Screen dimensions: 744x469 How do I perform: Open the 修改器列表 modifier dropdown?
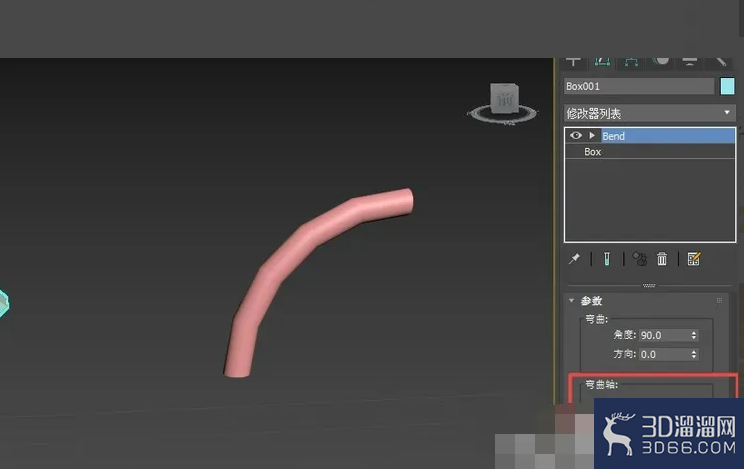(650, 113)
